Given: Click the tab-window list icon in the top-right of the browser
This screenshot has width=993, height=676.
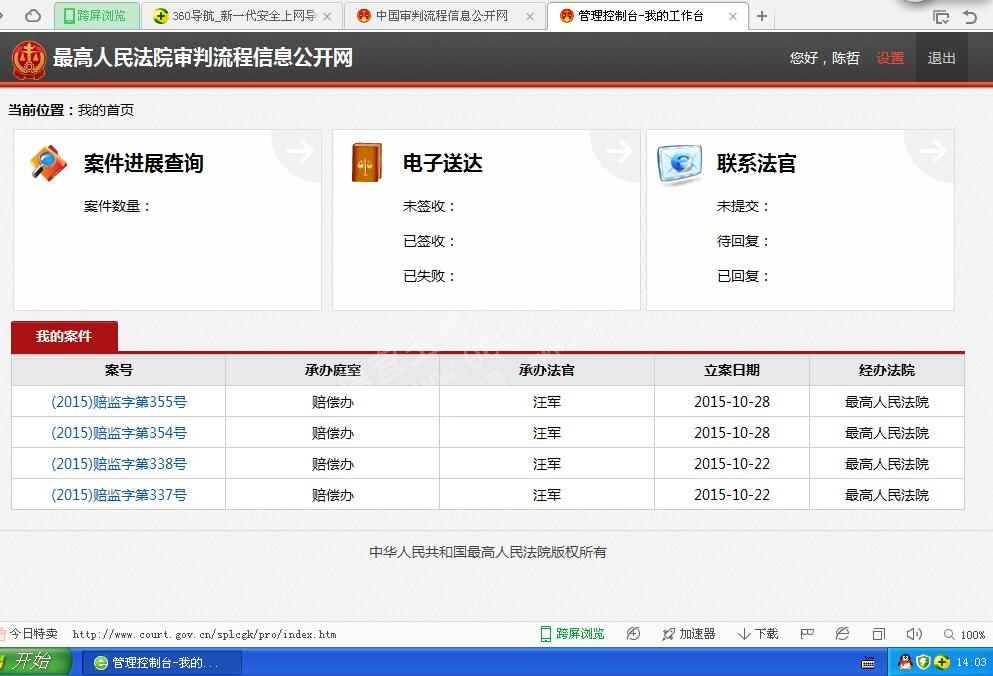Looking at the screenshot, I should [941, 16].
